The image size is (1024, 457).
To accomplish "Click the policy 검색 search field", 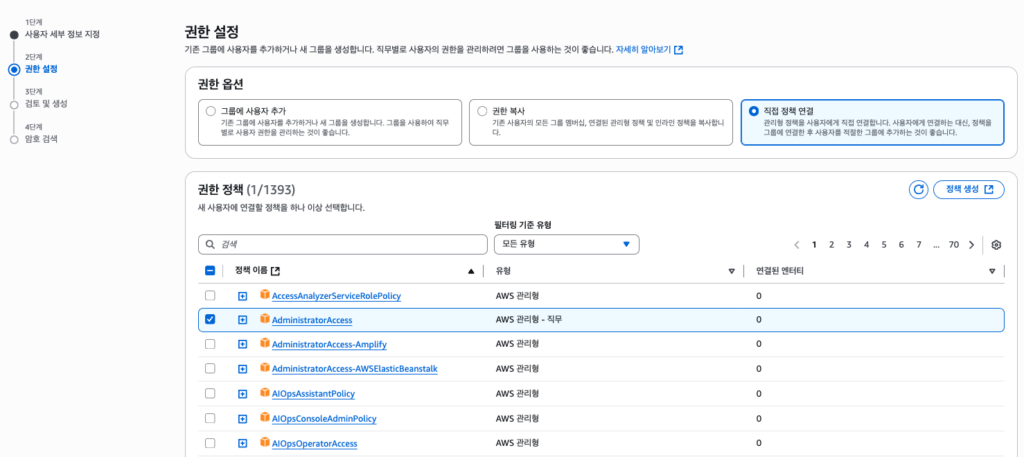I will (342, 244).
